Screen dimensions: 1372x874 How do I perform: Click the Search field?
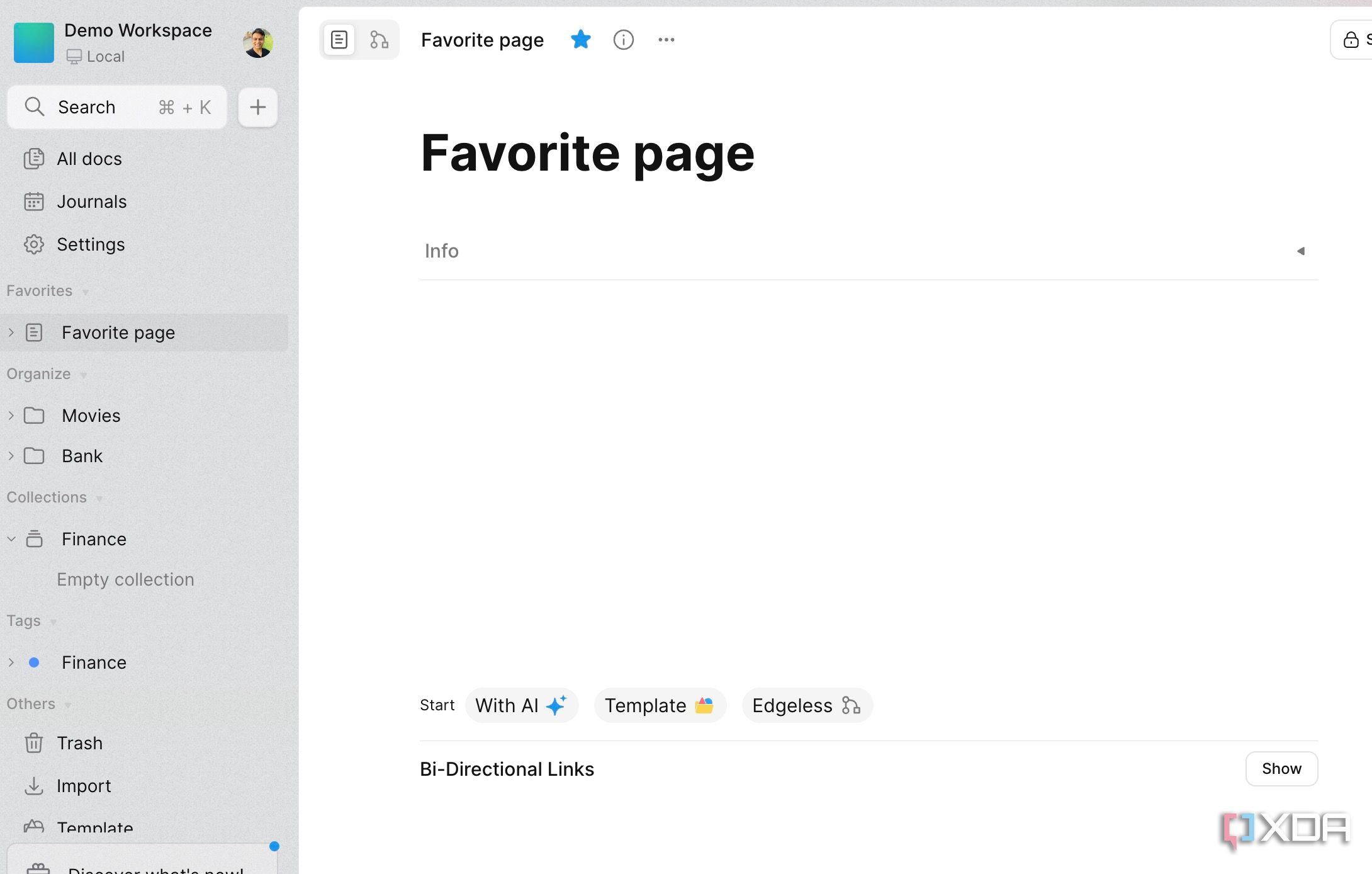click(117, 107)
